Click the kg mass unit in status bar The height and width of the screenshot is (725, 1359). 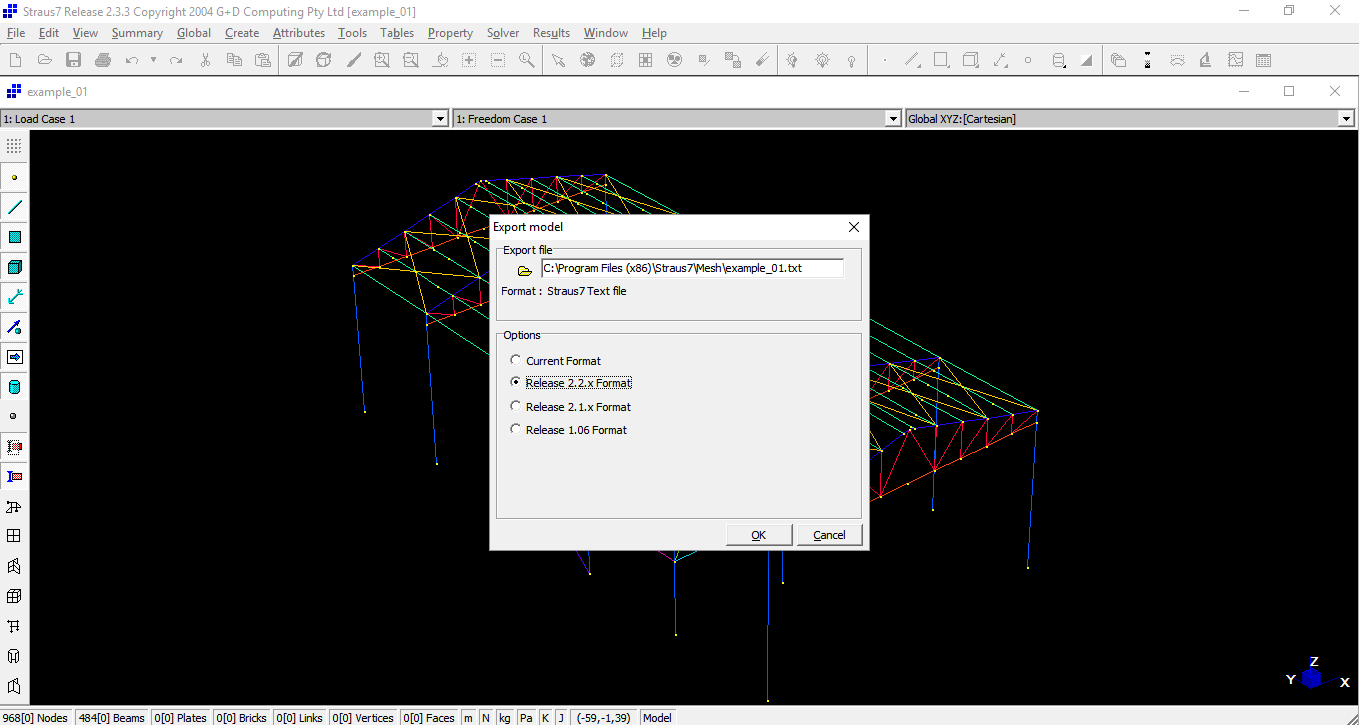pos(505,717)
